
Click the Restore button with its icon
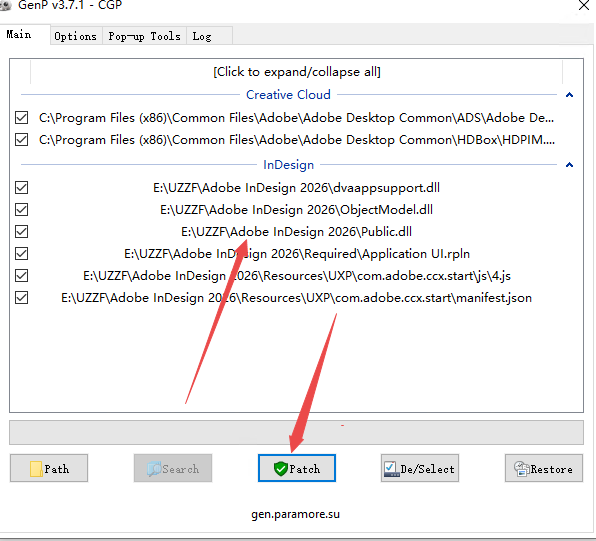(x=544, y=468)
